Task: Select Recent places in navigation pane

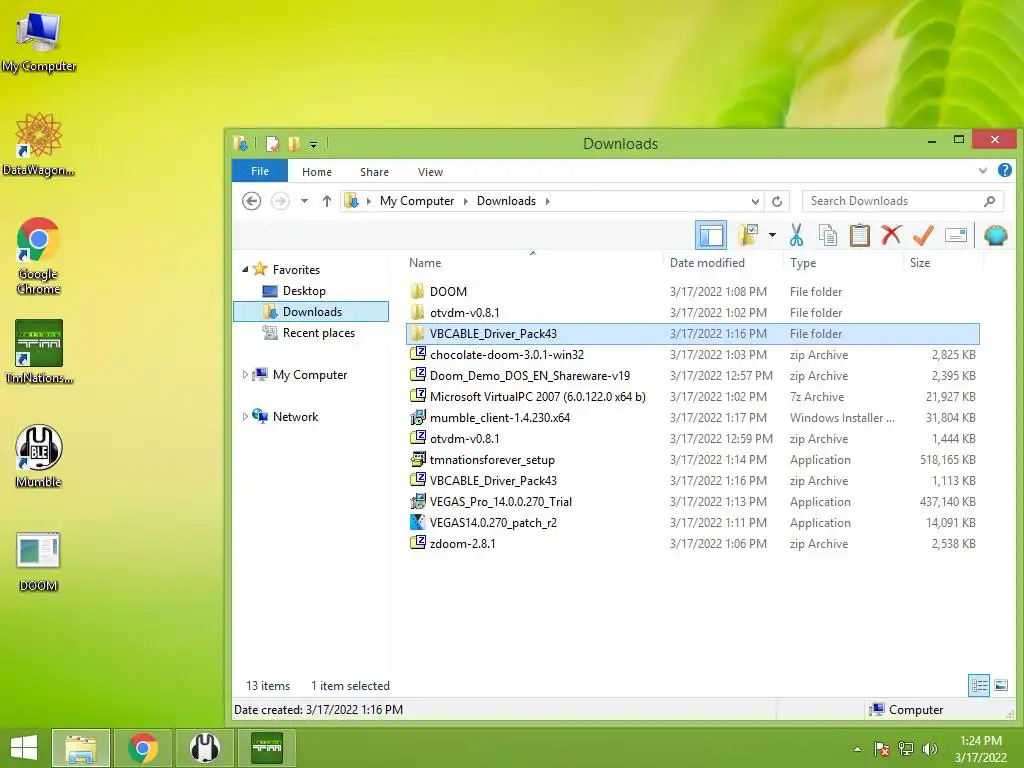Action: 318,333
